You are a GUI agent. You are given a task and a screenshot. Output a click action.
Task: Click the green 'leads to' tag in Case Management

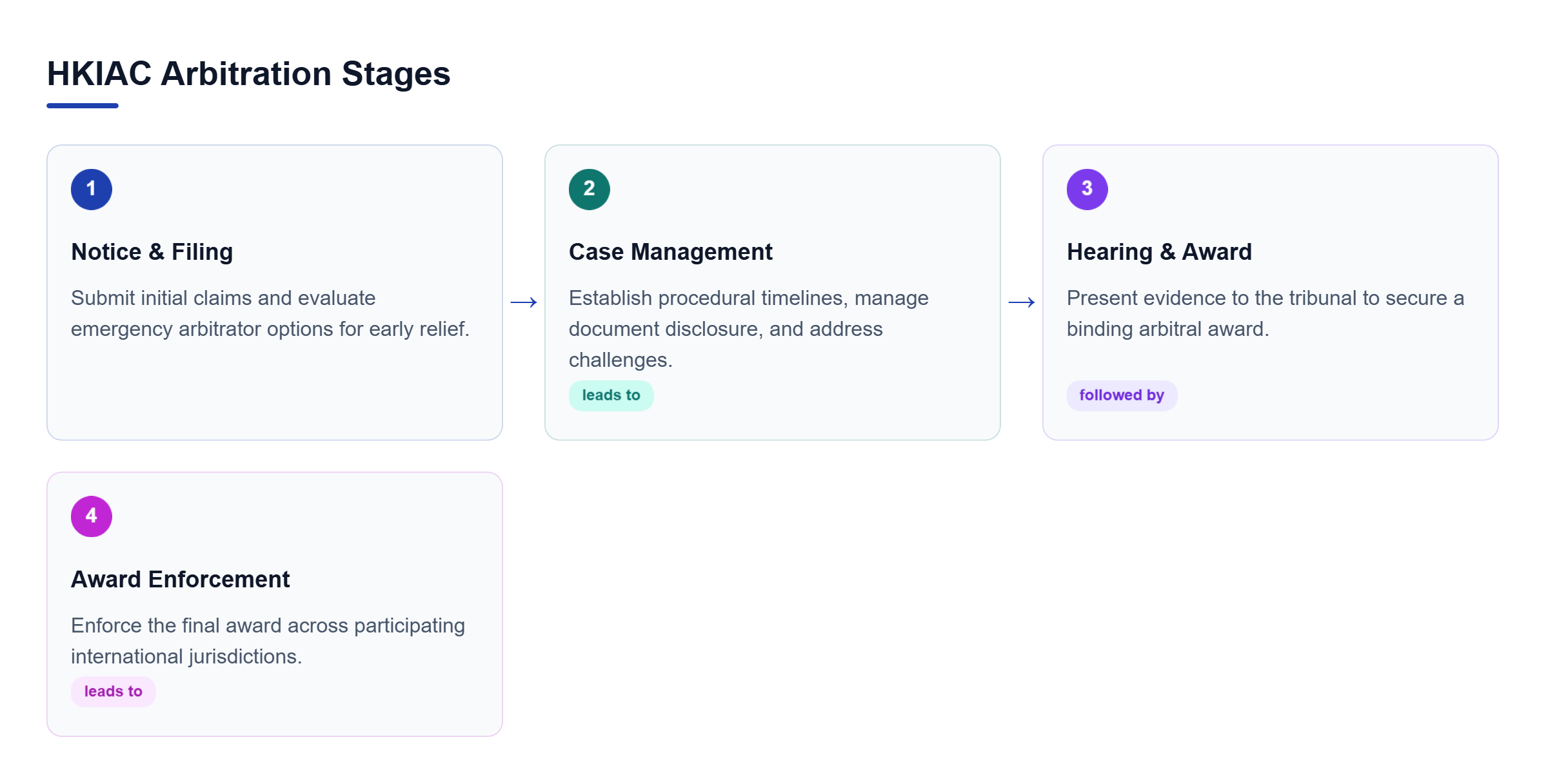[611, 395]
